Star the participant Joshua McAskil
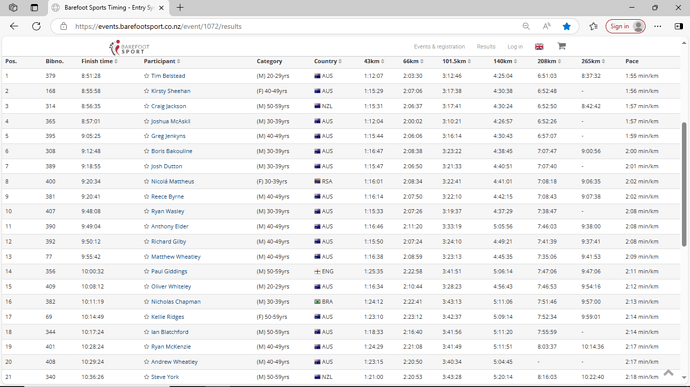This screenshot has width=690, height=387. point(147,121)
